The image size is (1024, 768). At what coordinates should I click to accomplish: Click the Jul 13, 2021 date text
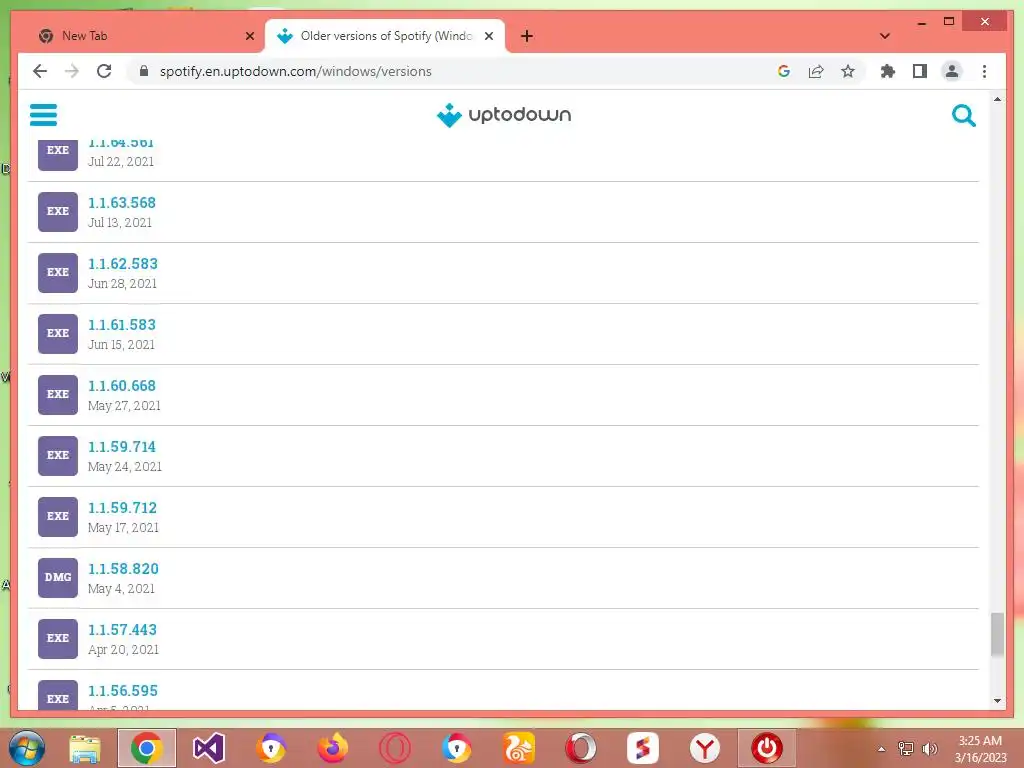(120, 223)
